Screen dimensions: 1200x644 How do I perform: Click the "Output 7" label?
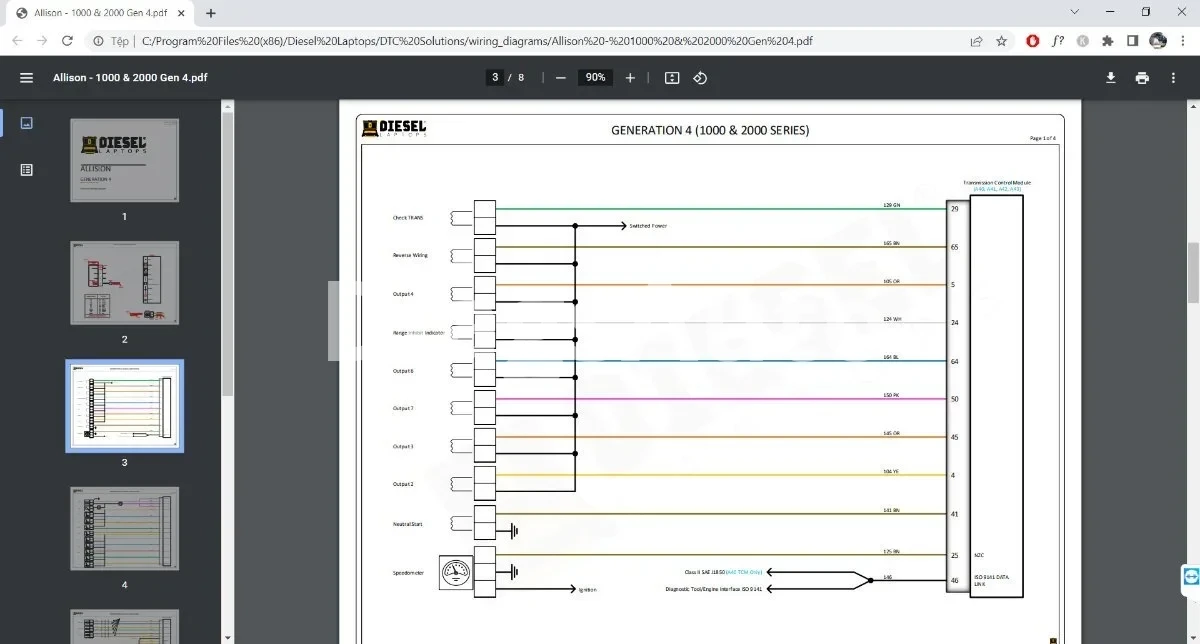403,408
